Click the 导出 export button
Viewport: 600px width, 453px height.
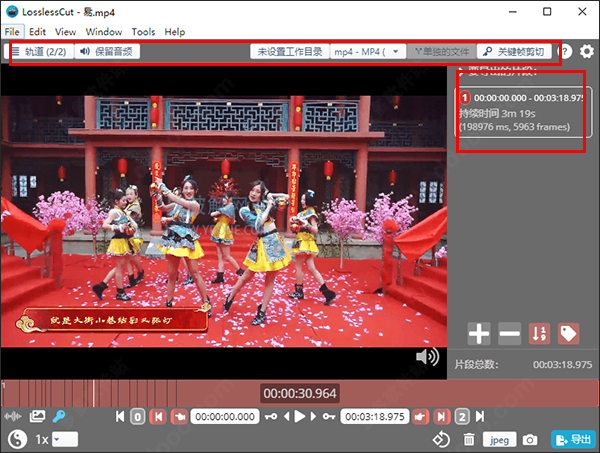(574, 439)
